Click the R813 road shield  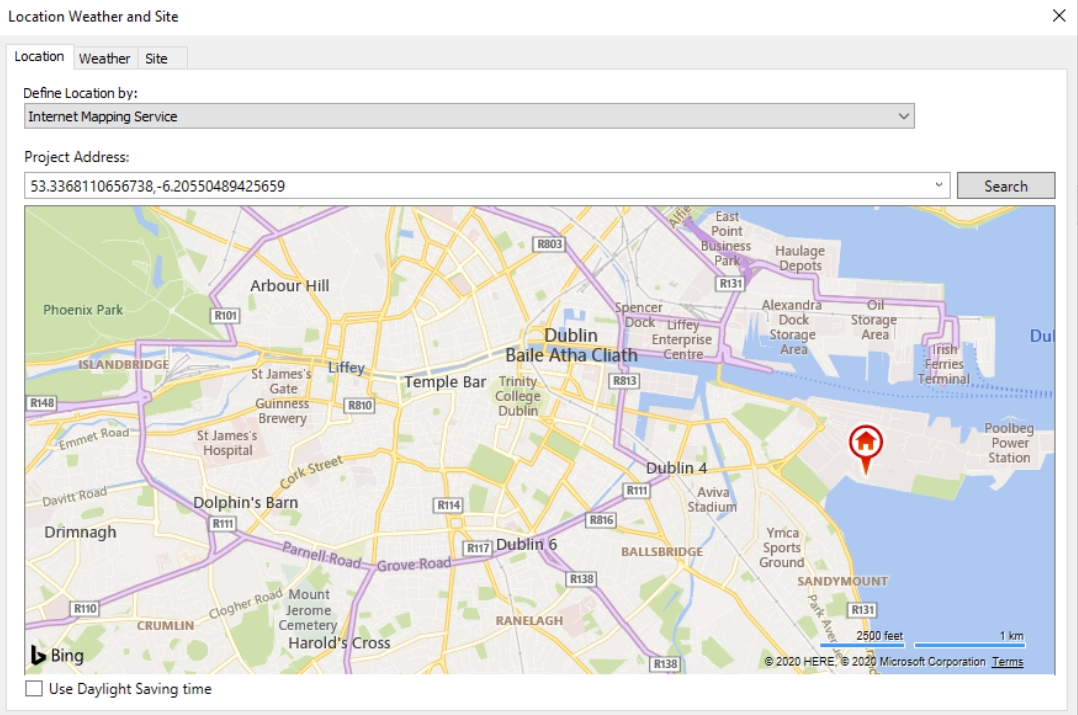click(624, 381)
